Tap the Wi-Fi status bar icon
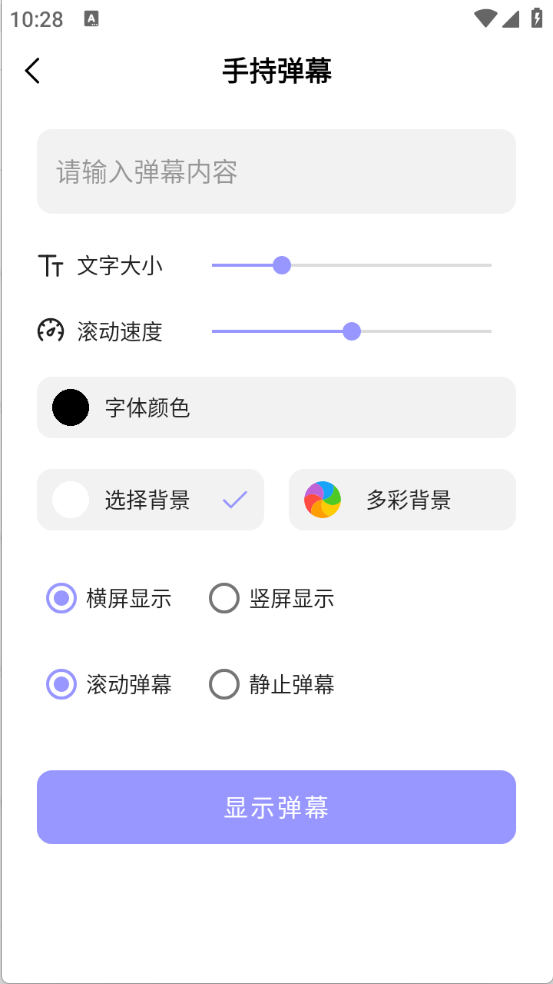 pyautogui.click(x=485, y=18)
